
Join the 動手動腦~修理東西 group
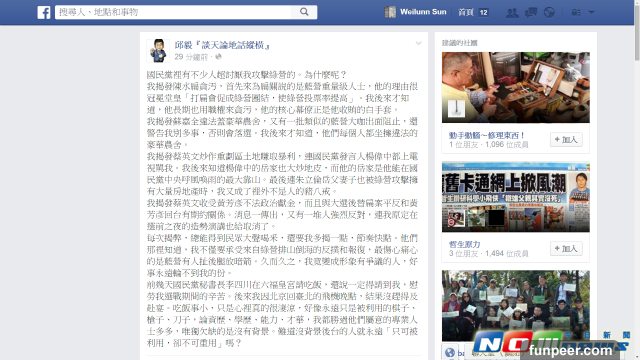tap(566, 140)
